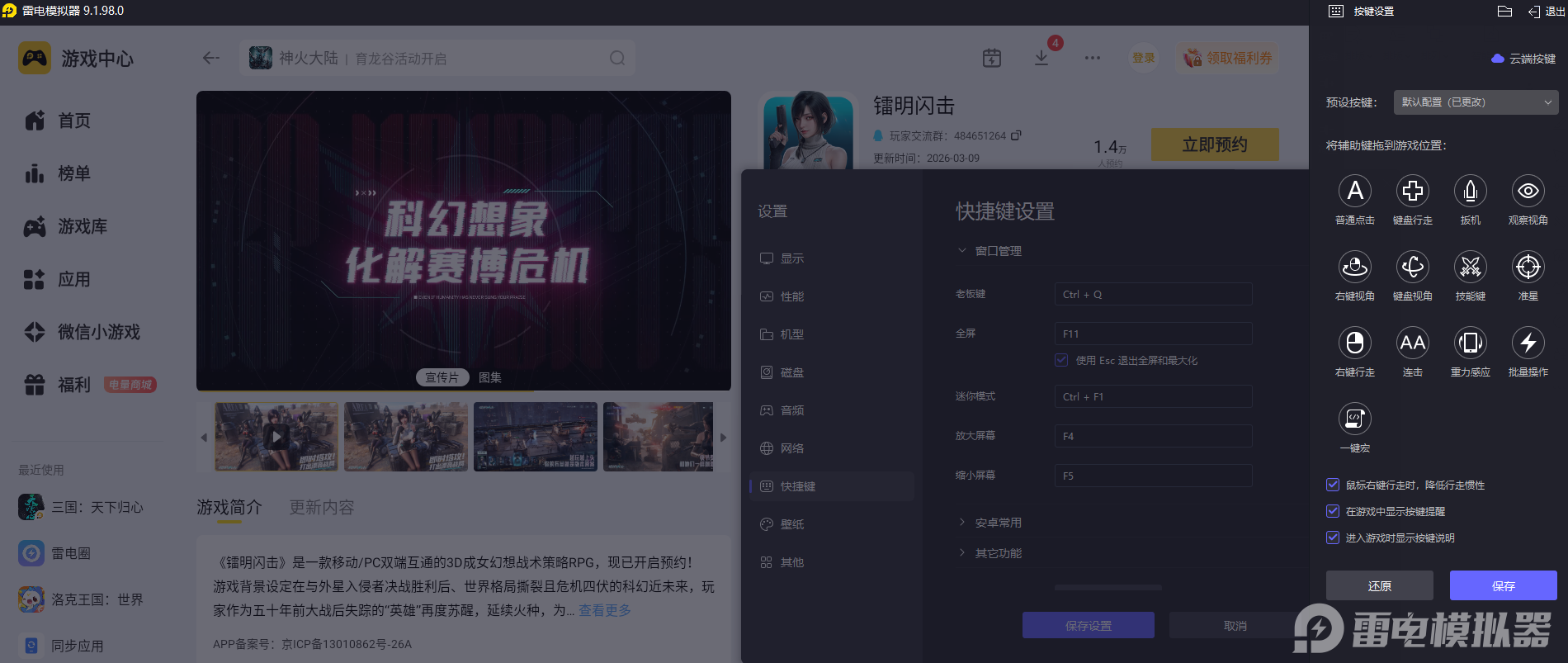Switch to the 图集 gallery tab
The height and width of the screenshot is (663, 1568).
click(x=490, y=377)
